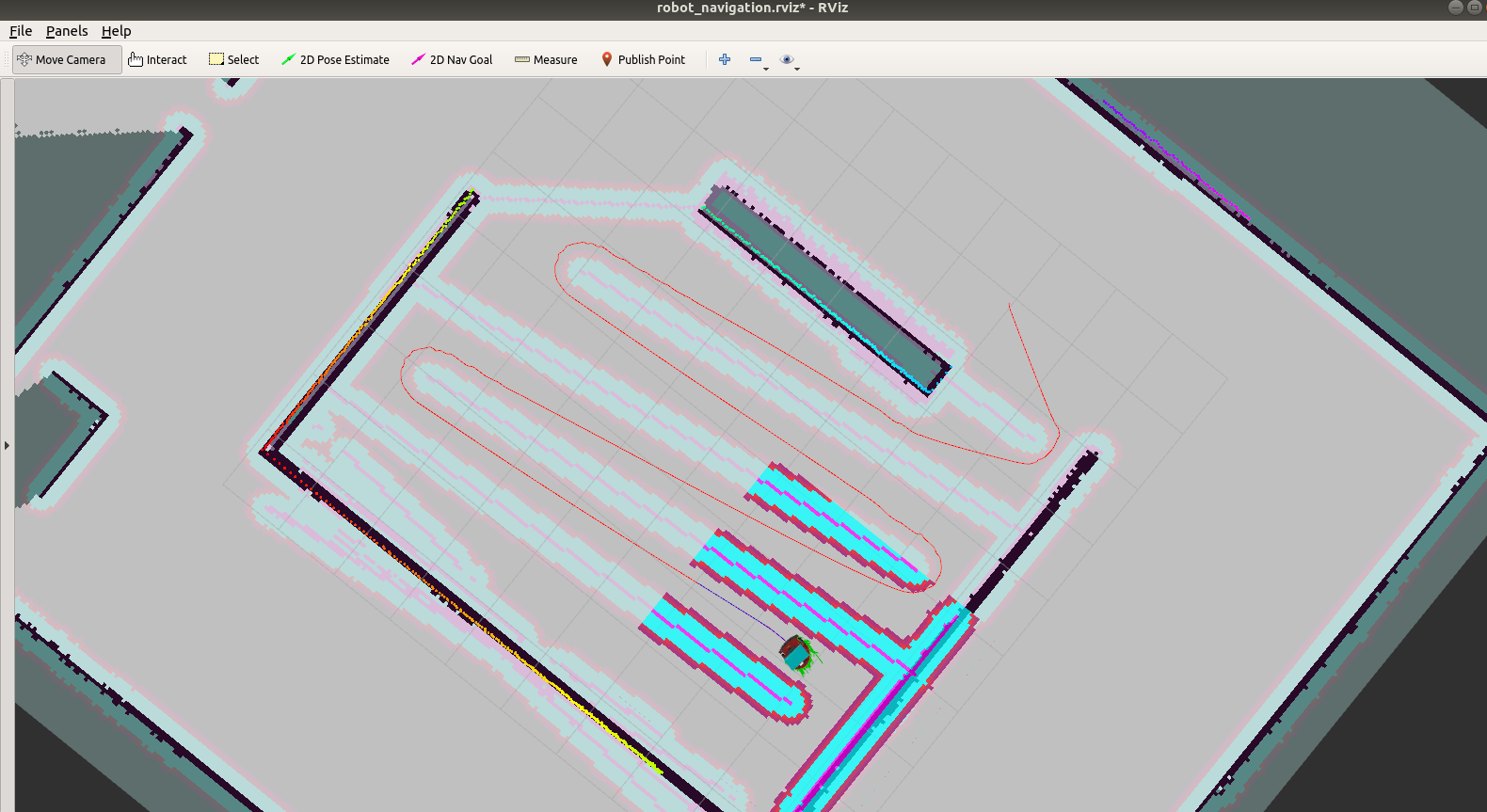Activate the Interact hand tool
This screenshot has width=1487, height=812.
157,59
